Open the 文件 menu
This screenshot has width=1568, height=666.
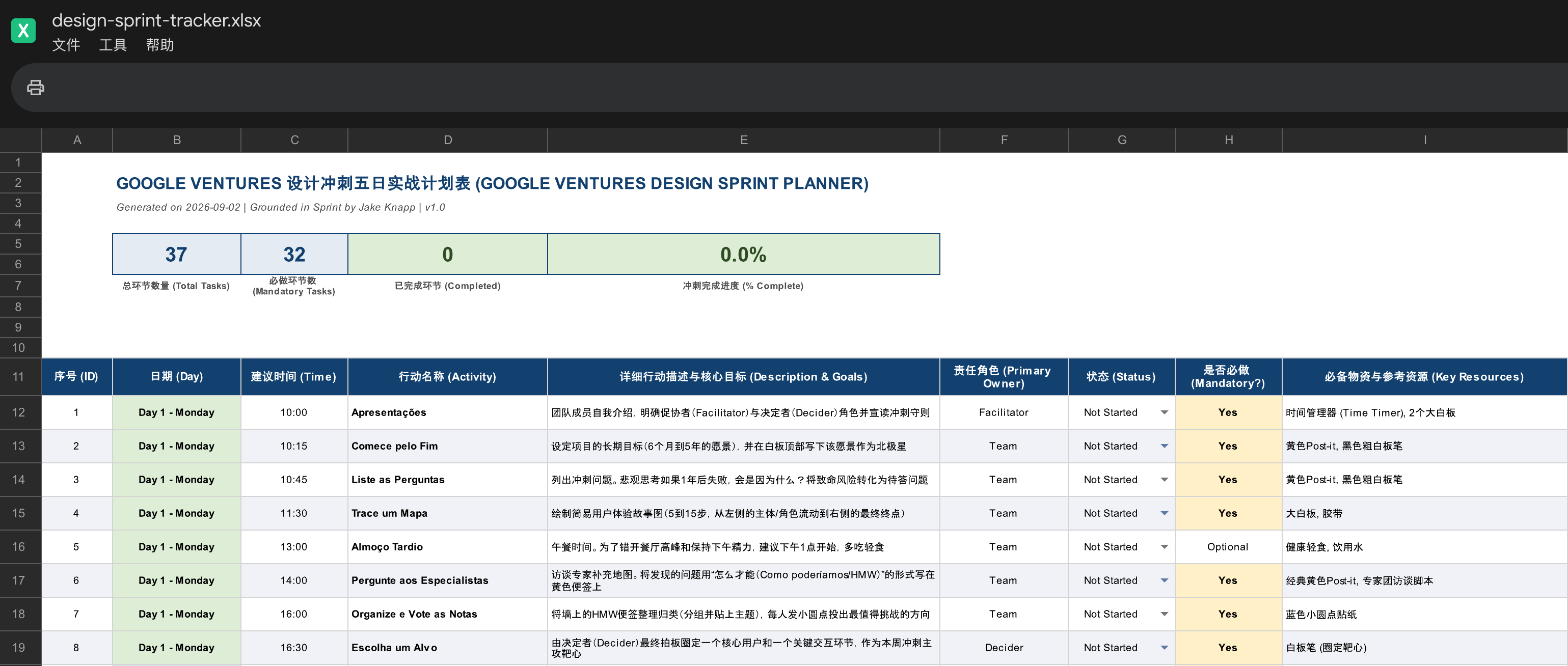[x=66, y=45]
